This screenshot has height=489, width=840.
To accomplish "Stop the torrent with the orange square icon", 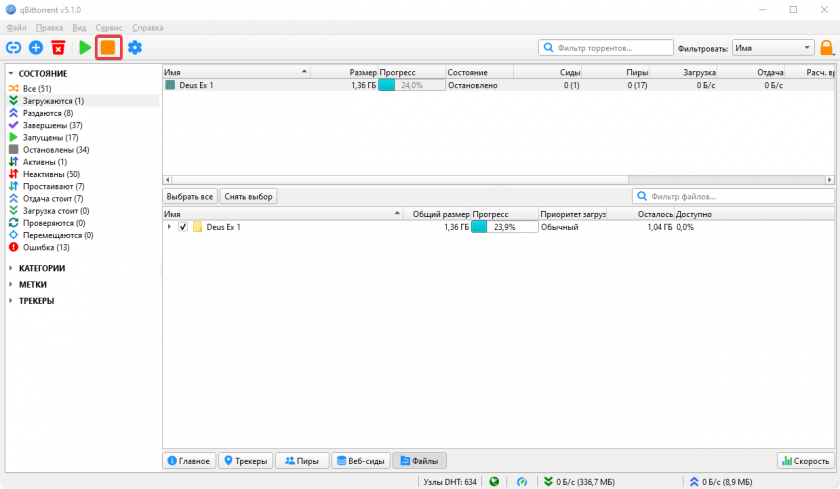I will coord(108,47).
